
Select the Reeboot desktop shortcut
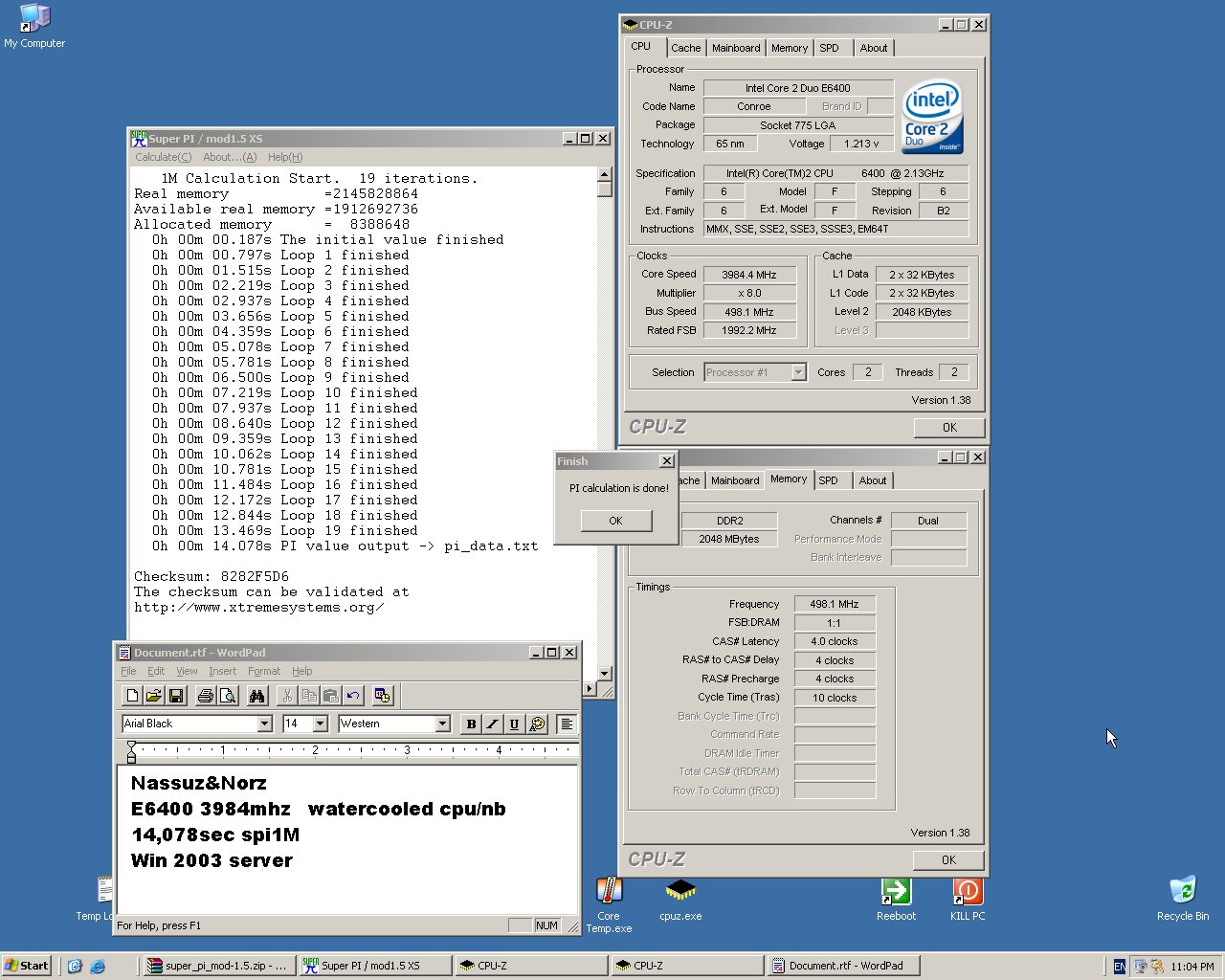(896, 900)
